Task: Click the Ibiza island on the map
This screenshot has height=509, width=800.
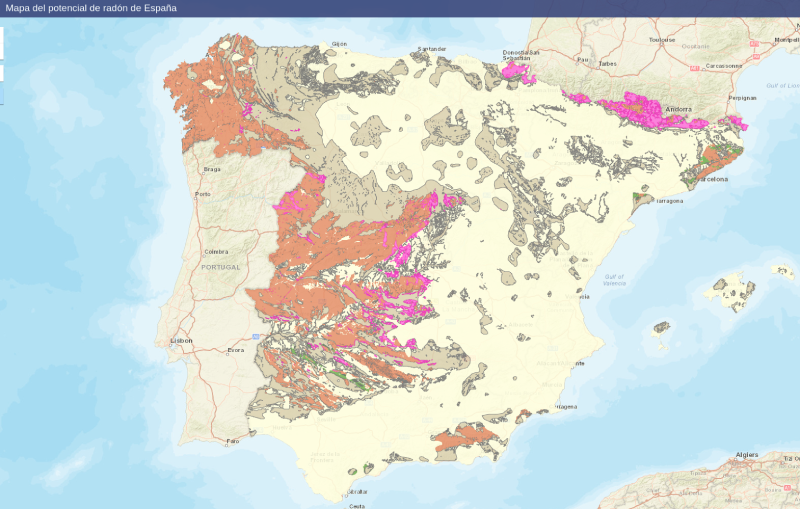Action: point(661,327)
